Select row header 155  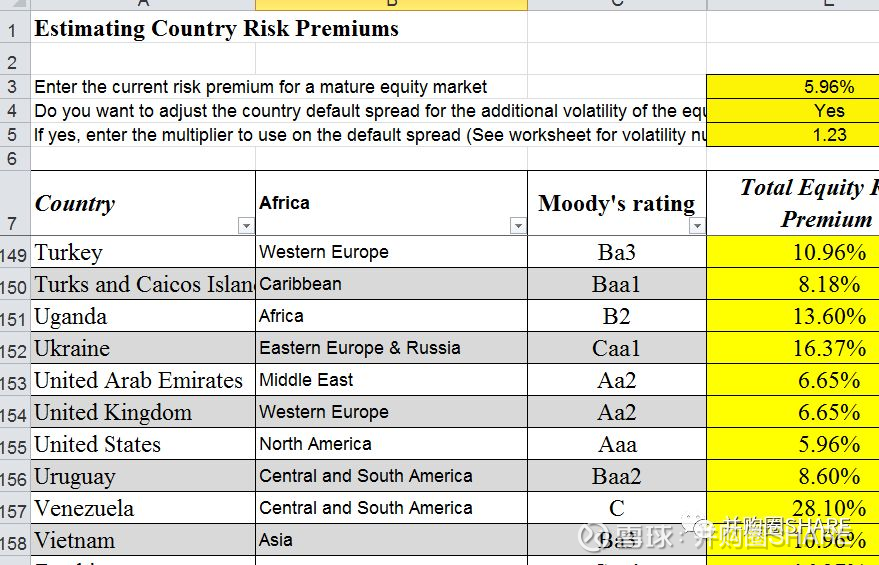[14, 445]
